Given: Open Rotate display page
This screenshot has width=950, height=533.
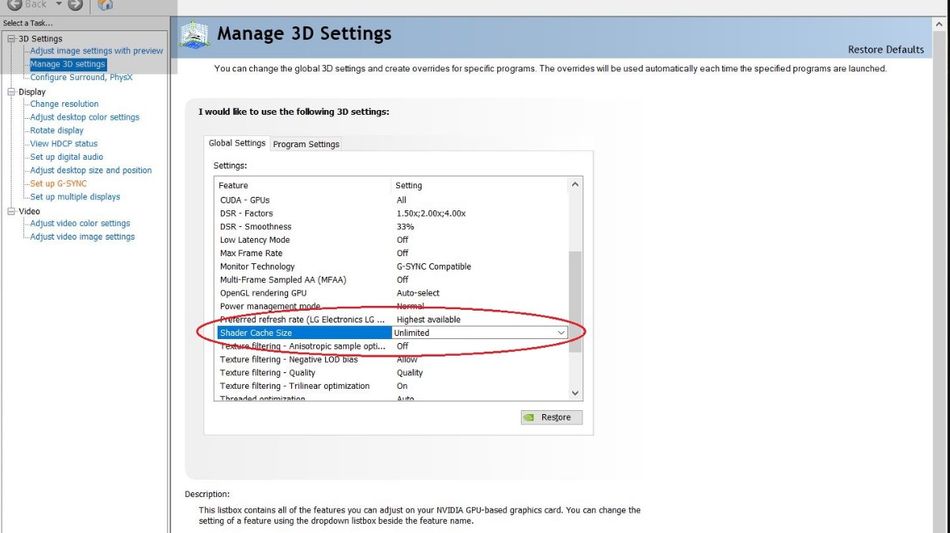Looking at the screenshot, I should pos(57,131).
